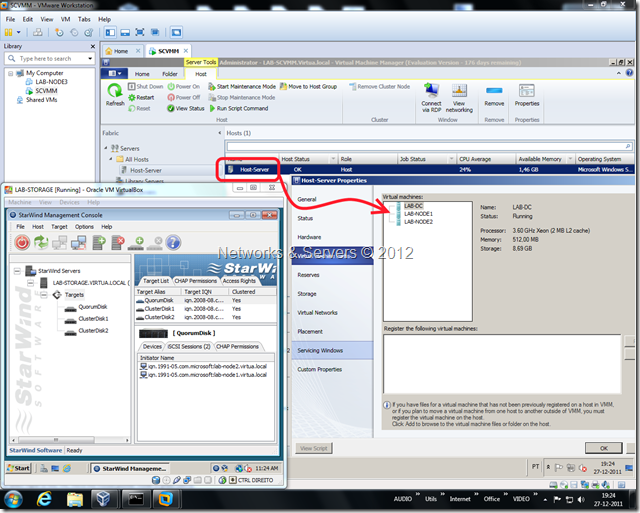
Task: Click the revert to snapshot clock icon
Action: click(x=74, y=32)
